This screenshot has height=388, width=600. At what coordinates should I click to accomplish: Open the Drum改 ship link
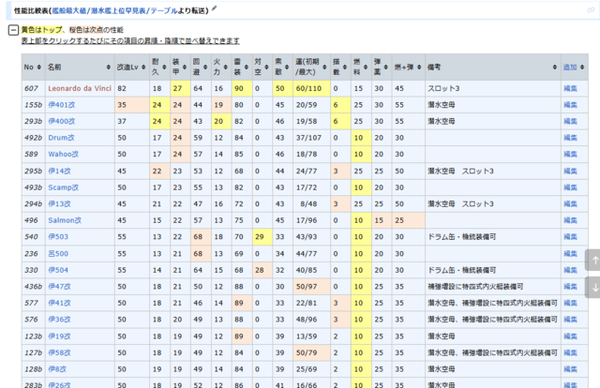[x=61, y=138]
